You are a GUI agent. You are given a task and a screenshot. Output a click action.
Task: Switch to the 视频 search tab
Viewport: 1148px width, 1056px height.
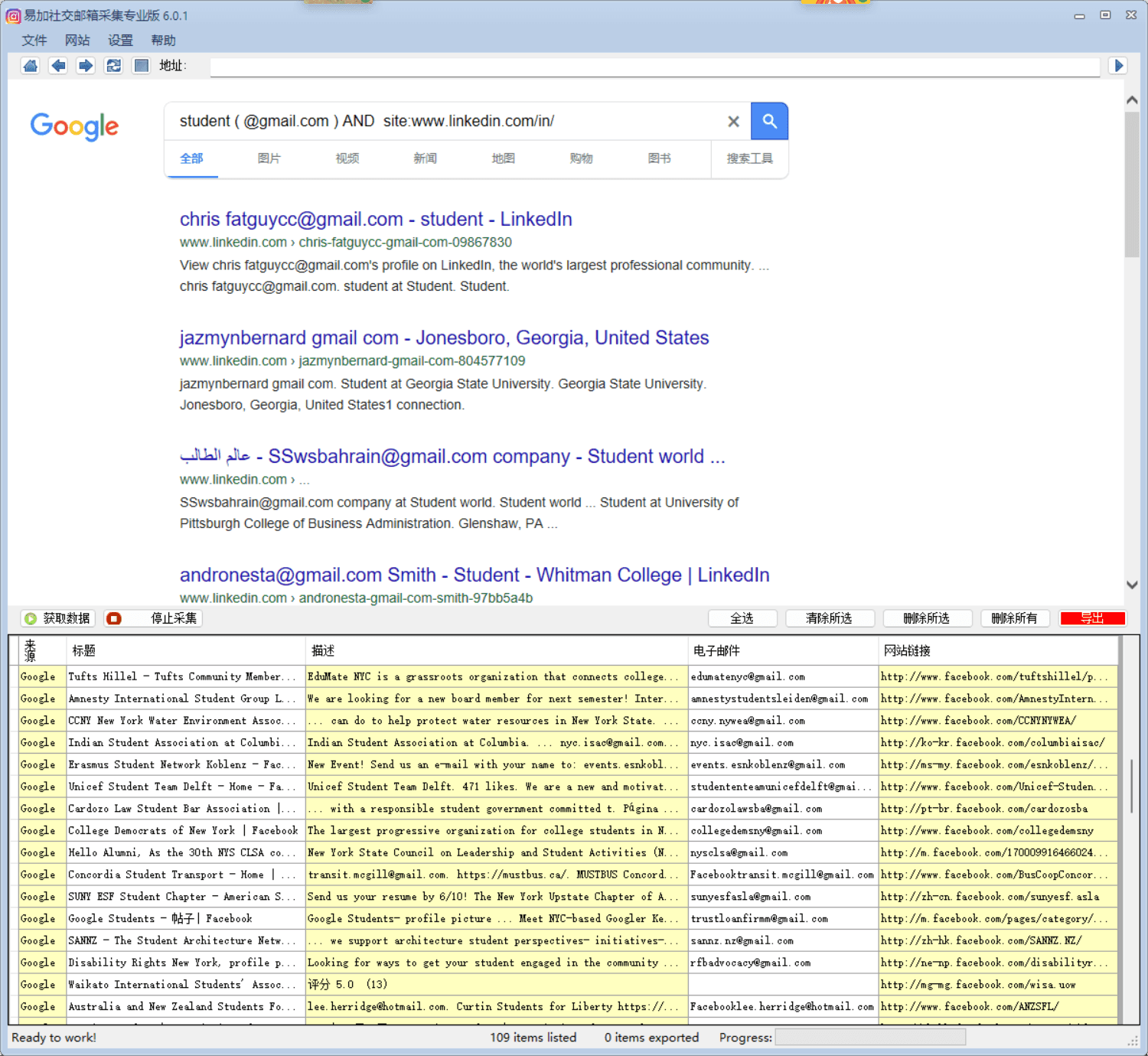[347, 158]
